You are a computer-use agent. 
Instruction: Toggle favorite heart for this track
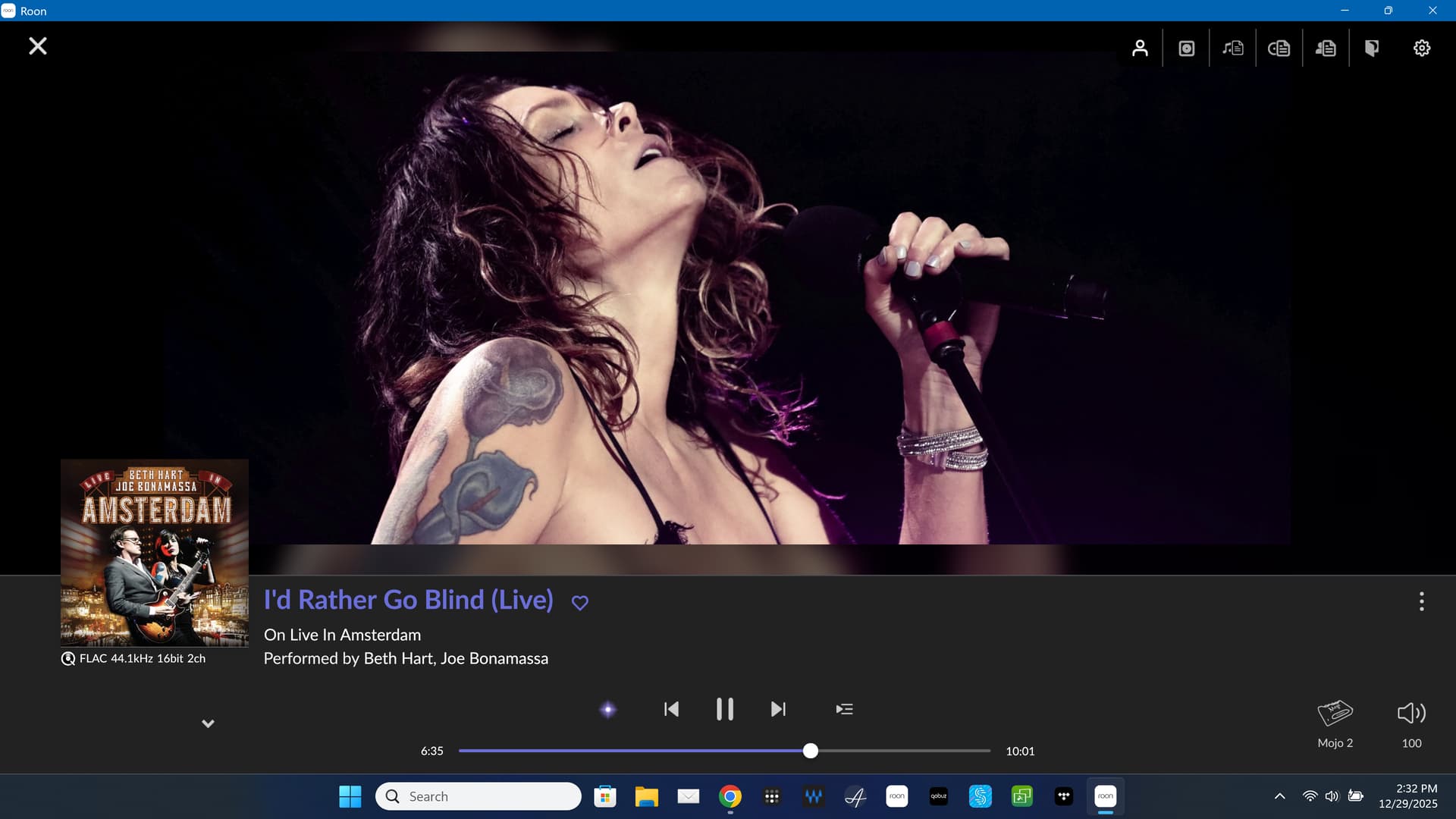click(580, 603)
